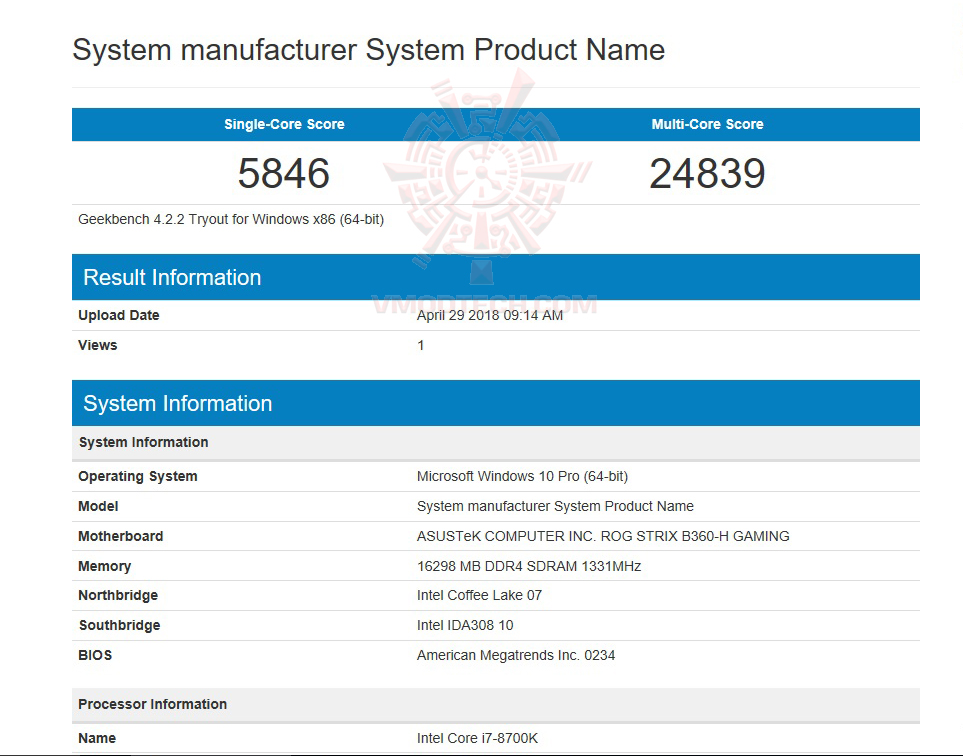
Task: Click the Multi-Core Score header
Action: (x=708, y=124)
